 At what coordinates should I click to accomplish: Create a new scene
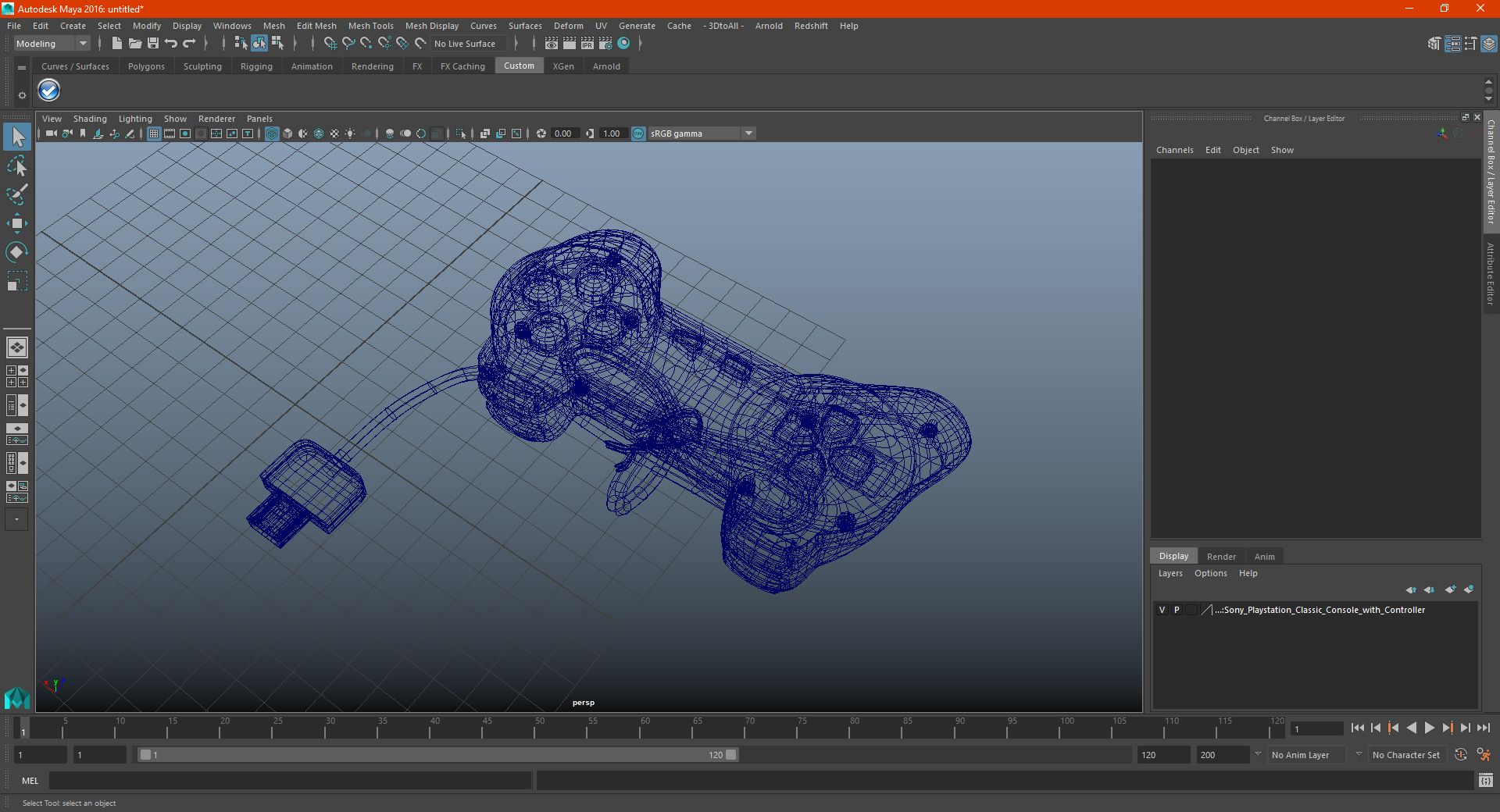116,44
